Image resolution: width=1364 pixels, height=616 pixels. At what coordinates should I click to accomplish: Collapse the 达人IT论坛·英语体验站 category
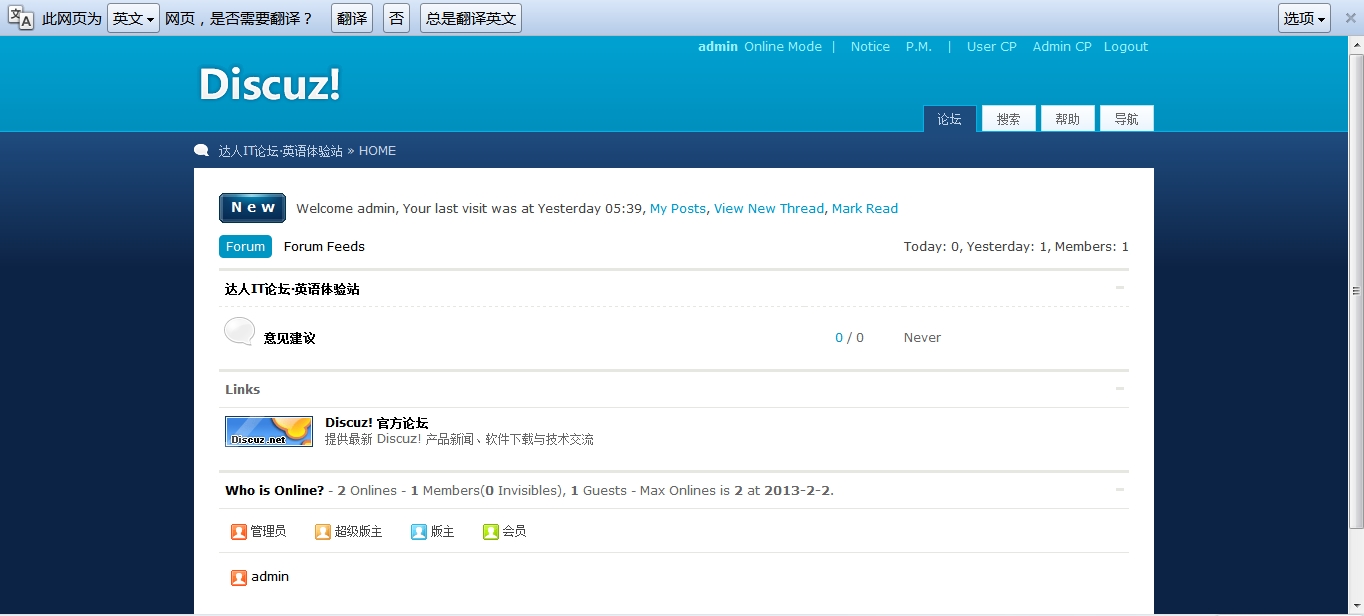coord(1120,288)
